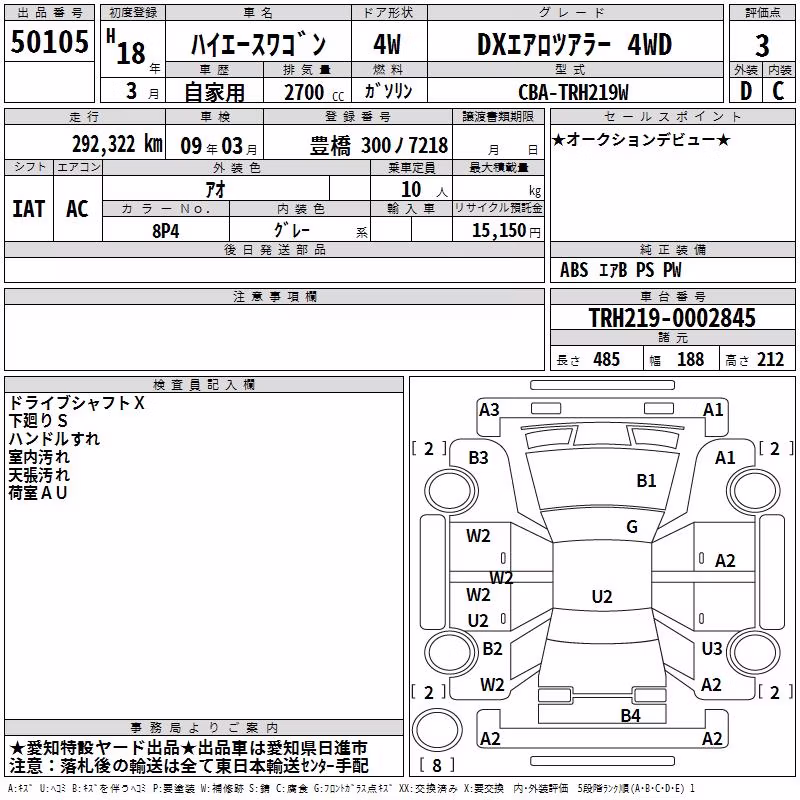Select the notice 注意：落札後の輸送は全て東日本輸送センター手配

pyautogui.click(x=188, y=766)
